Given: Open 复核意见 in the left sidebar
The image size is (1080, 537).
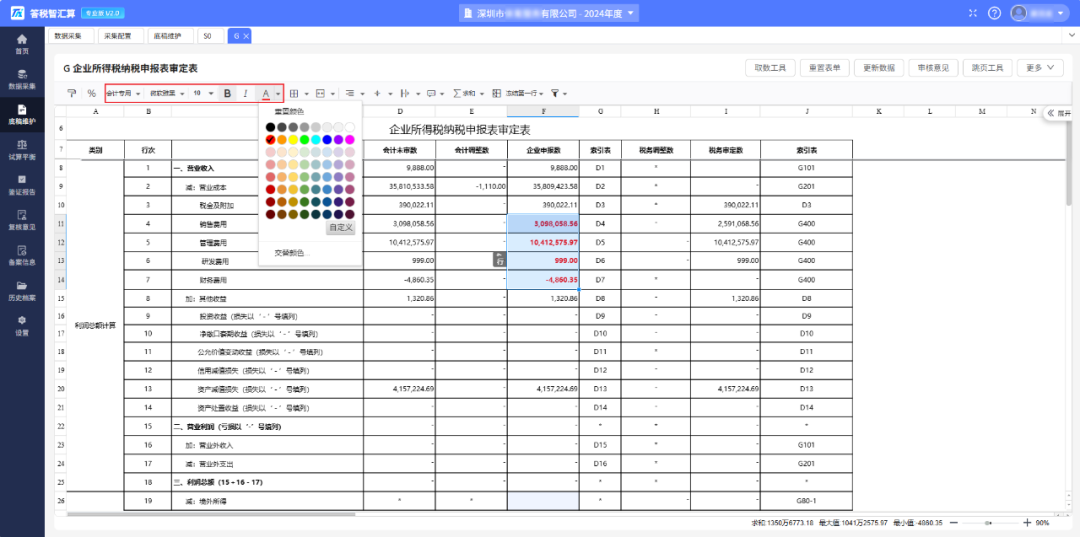Looking at the screenshot, I should [x=22, y=220].
